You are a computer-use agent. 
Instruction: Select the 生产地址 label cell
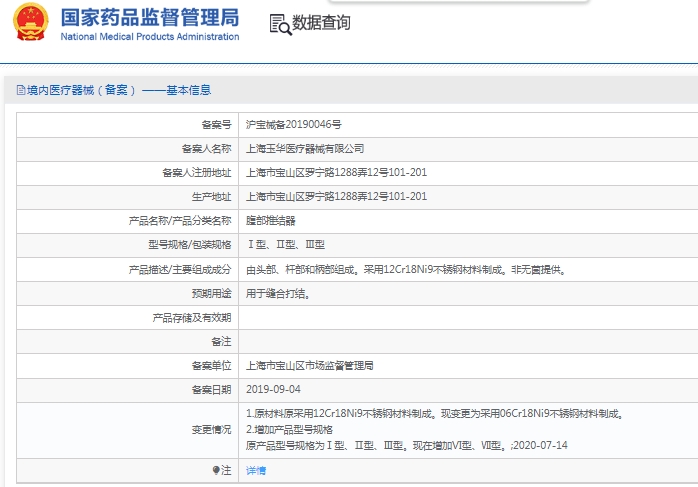pos(128,197)
